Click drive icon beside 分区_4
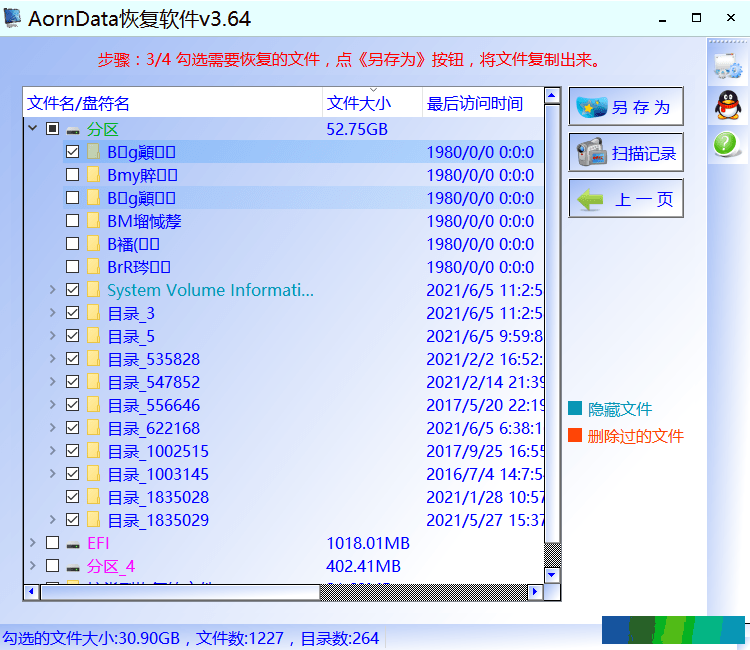 click(73, 567)
